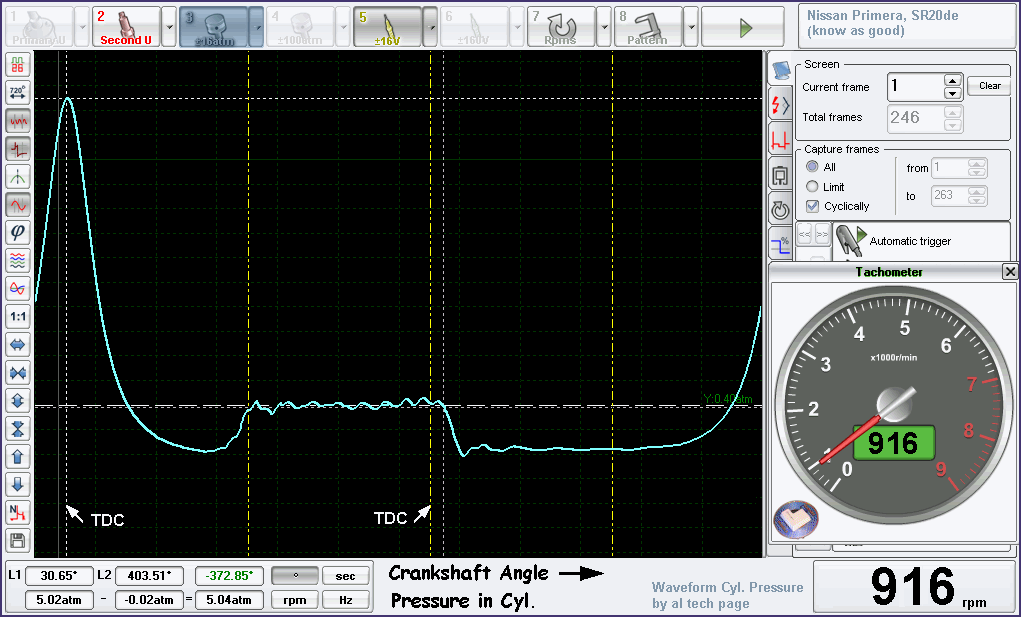Select channel 5 ±16V probe button
1021x617 pixels.
387,27
